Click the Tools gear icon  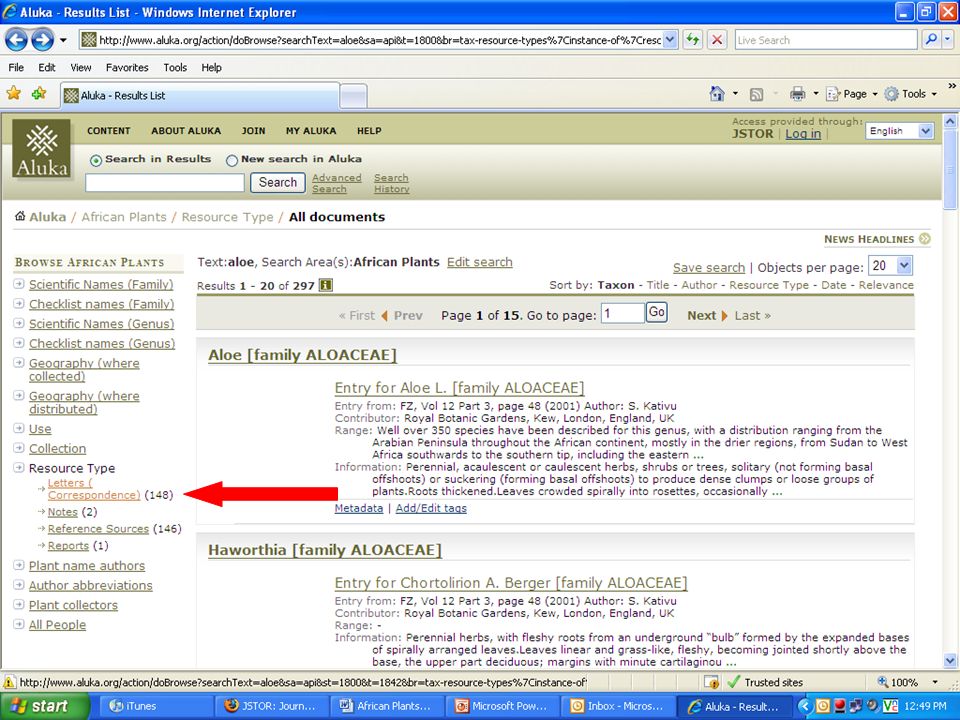(x=891, y=94)
